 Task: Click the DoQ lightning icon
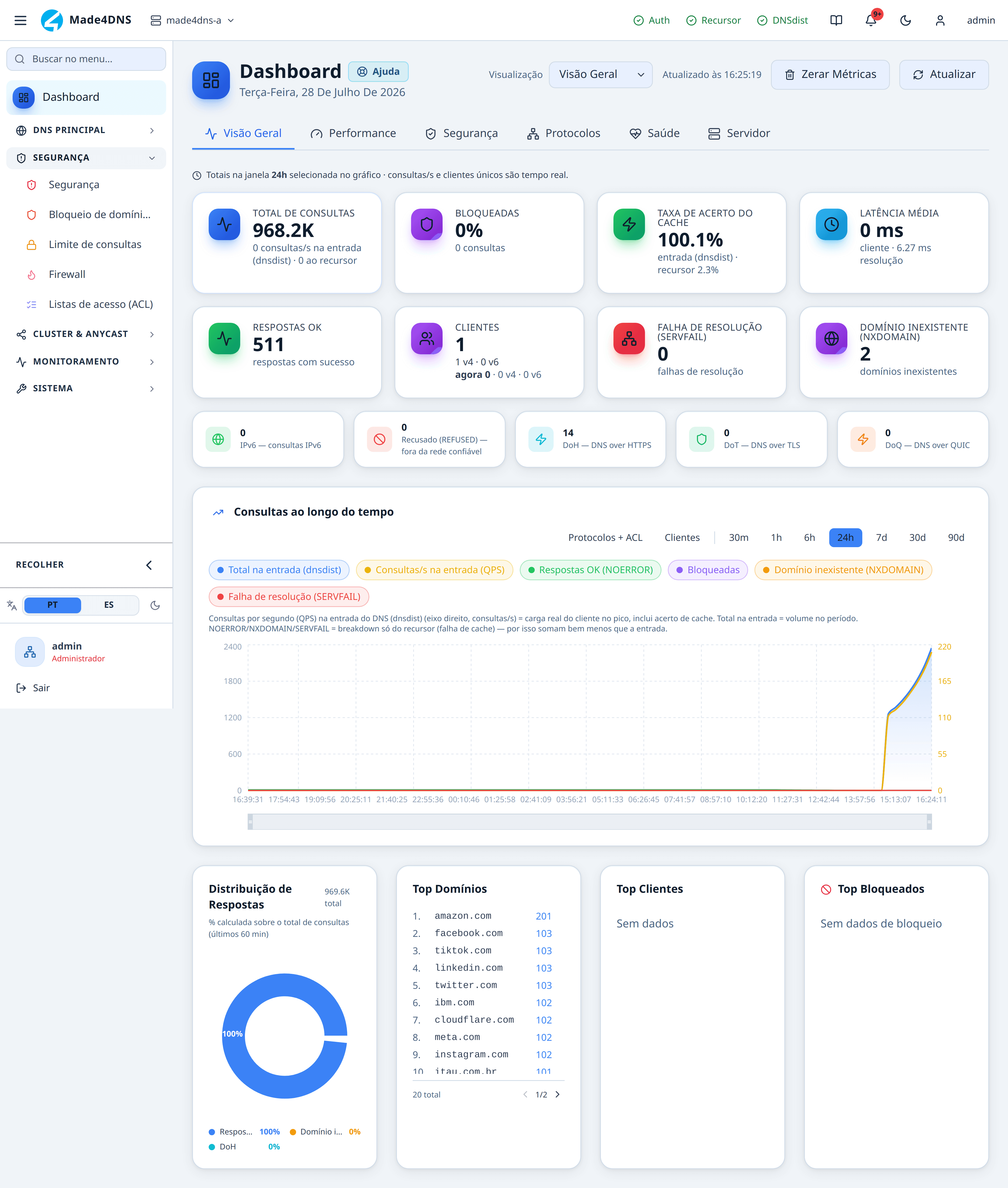[863, 439]
